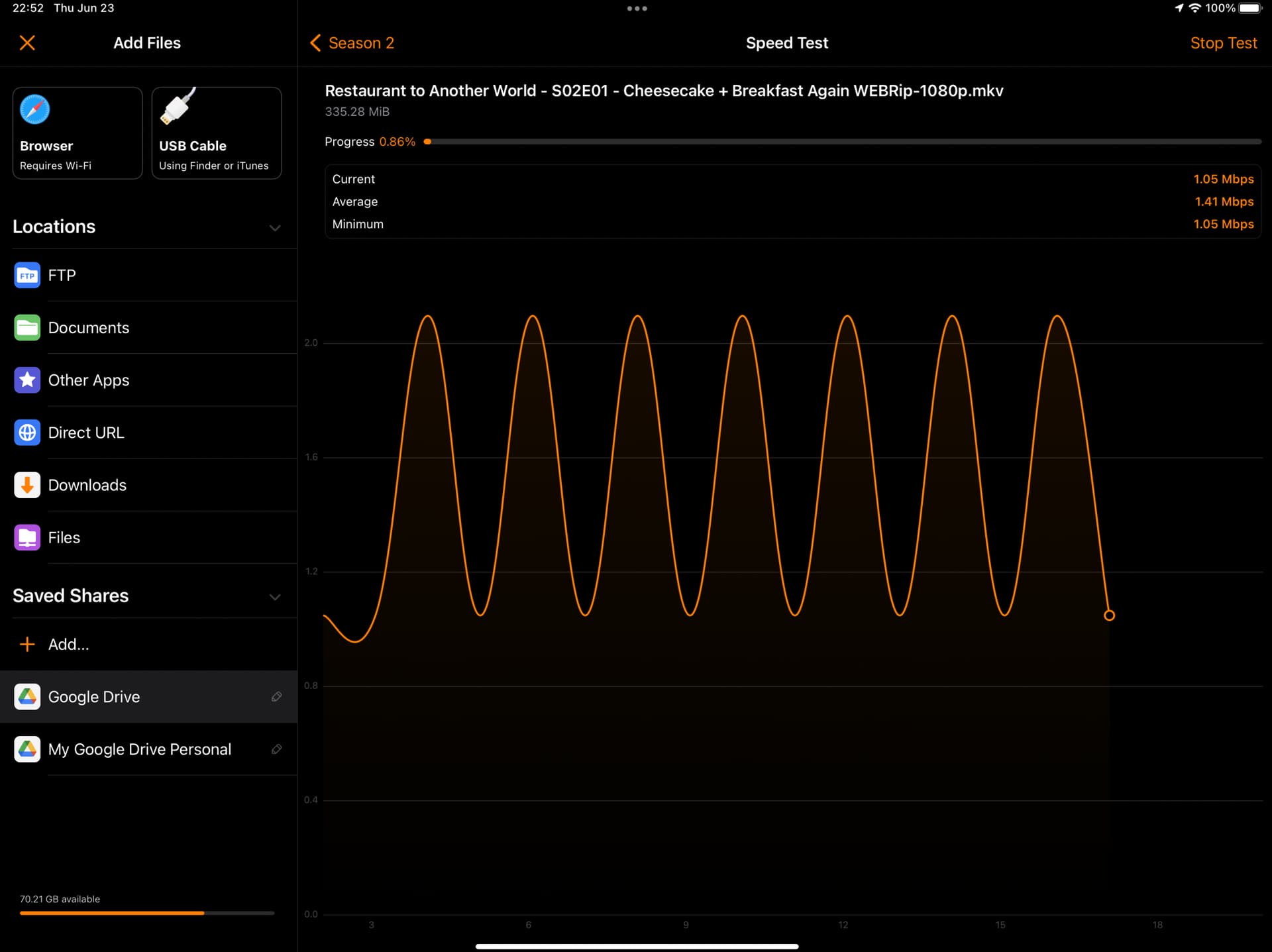Viewport: 1272px width, 952px height.
Task: Select USB Cable transfer option
Action: [217, 133]
